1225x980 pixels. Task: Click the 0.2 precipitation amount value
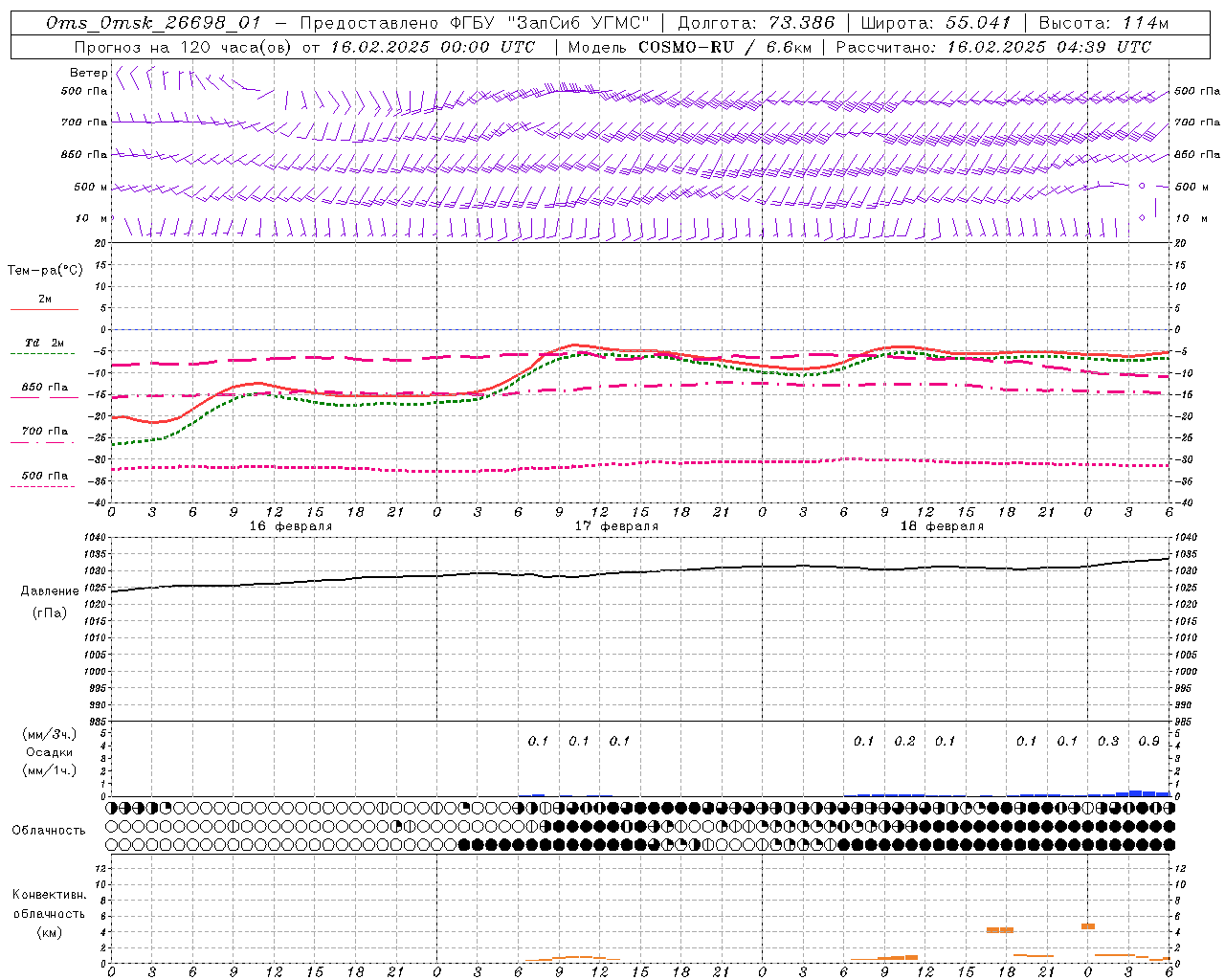904,741
